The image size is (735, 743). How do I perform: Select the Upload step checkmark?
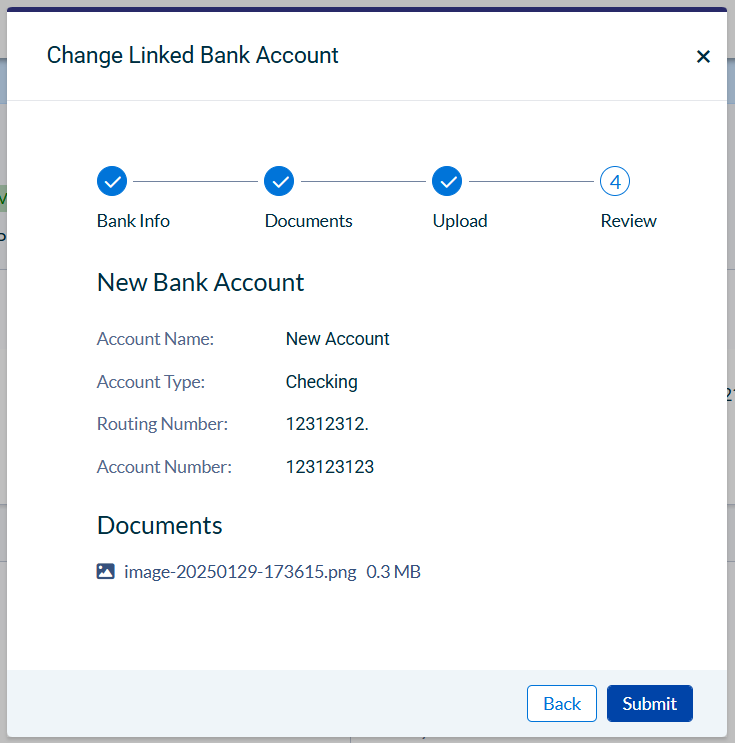pyautogui.click(x=447, y=181)
